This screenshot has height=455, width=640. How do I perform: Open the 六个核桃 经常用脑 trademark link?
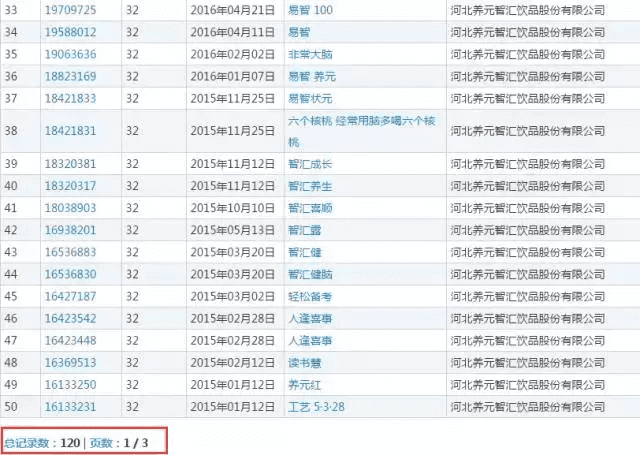pyautogui.click(x=362, y=131)
